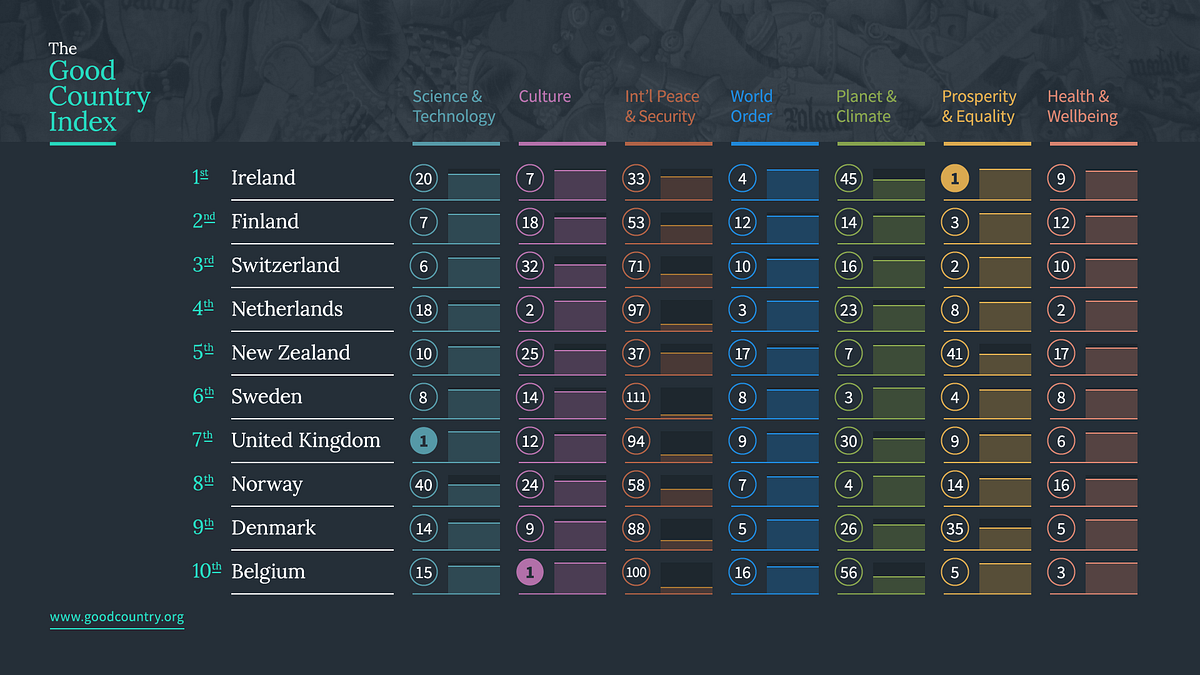Select the Switzerland country row label
This screenshot has height=675, width=1200.
(285, 265)
